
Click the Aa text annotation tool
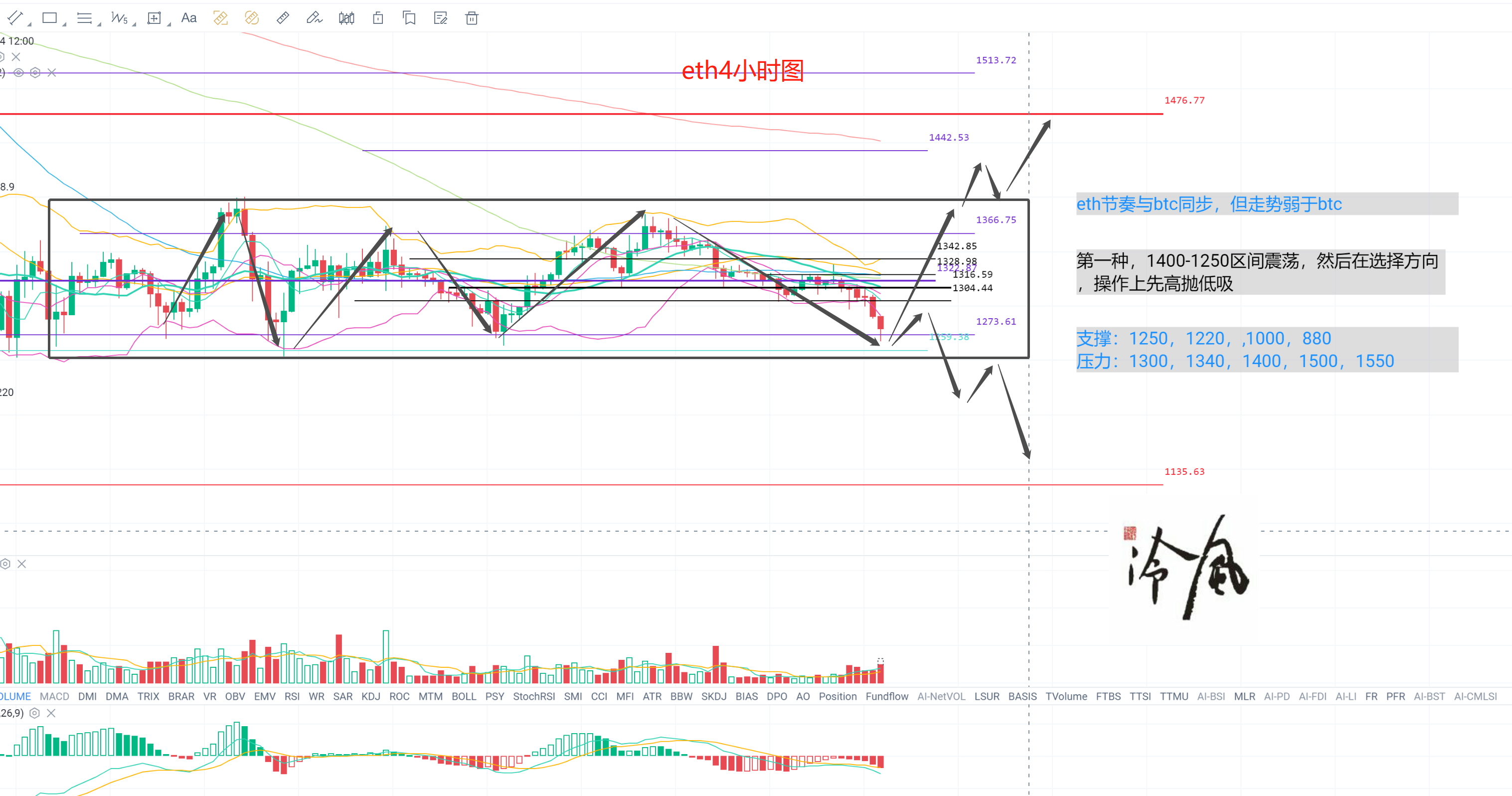[x=188, y=18]
